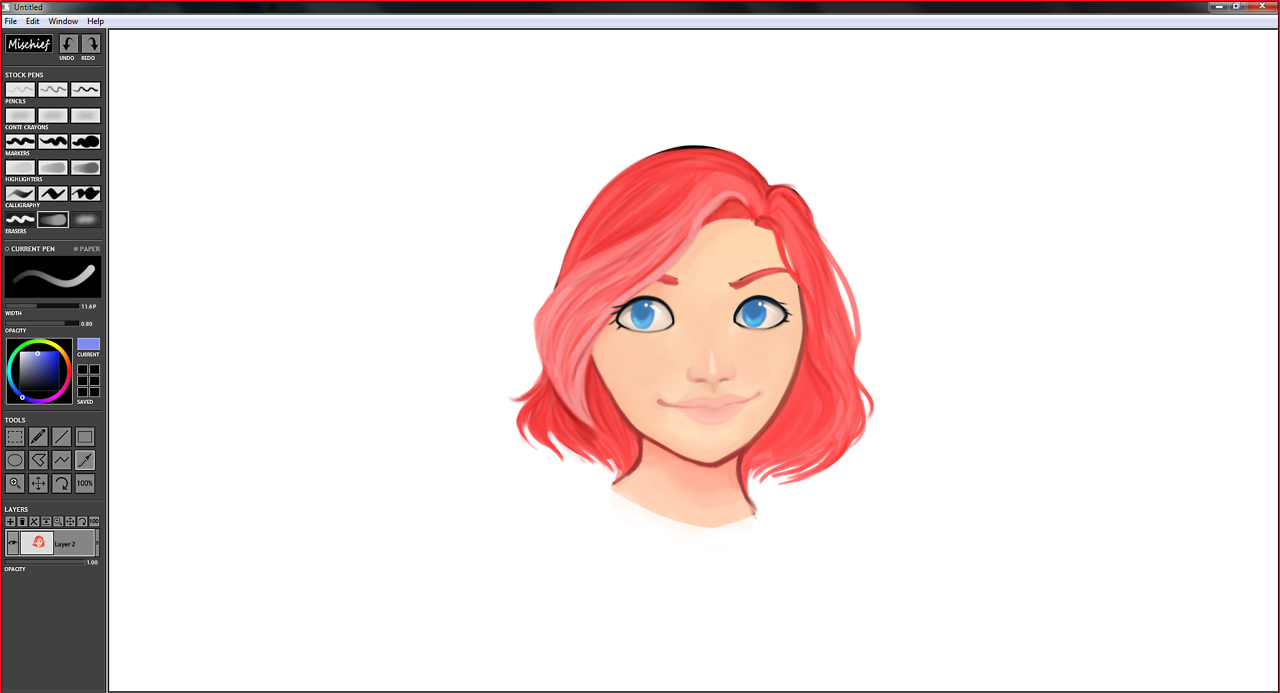Choose the straight line tool

(x=61, y=436)
